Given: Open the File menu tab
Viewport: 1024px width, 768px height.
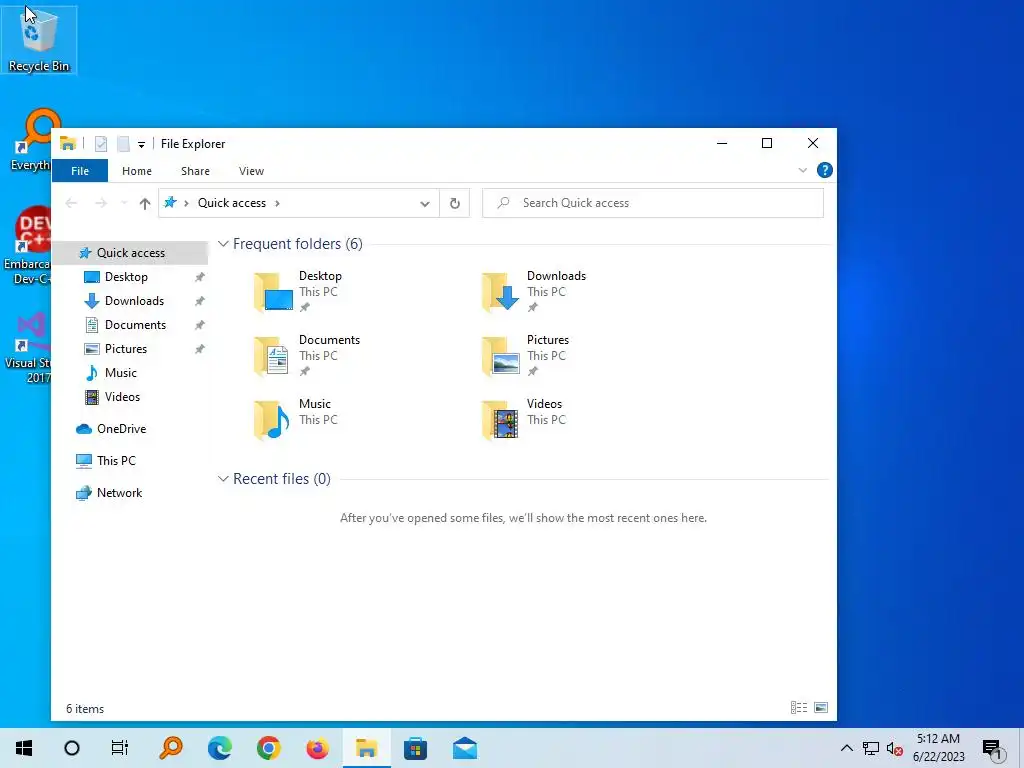Looking at the screenshot, I should [80, 171].
